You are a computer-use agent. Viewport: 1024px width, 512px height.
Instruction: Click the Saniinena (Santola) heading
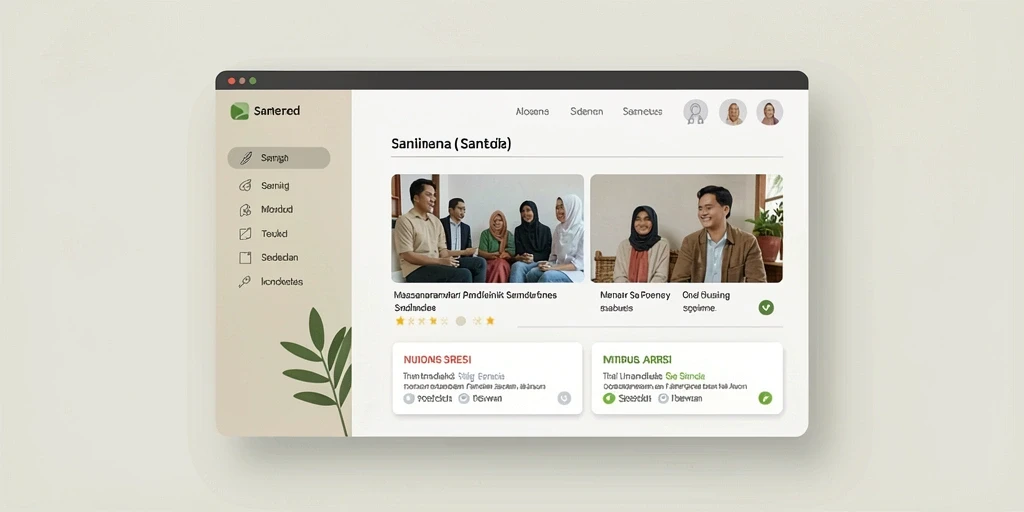point(451,144)
